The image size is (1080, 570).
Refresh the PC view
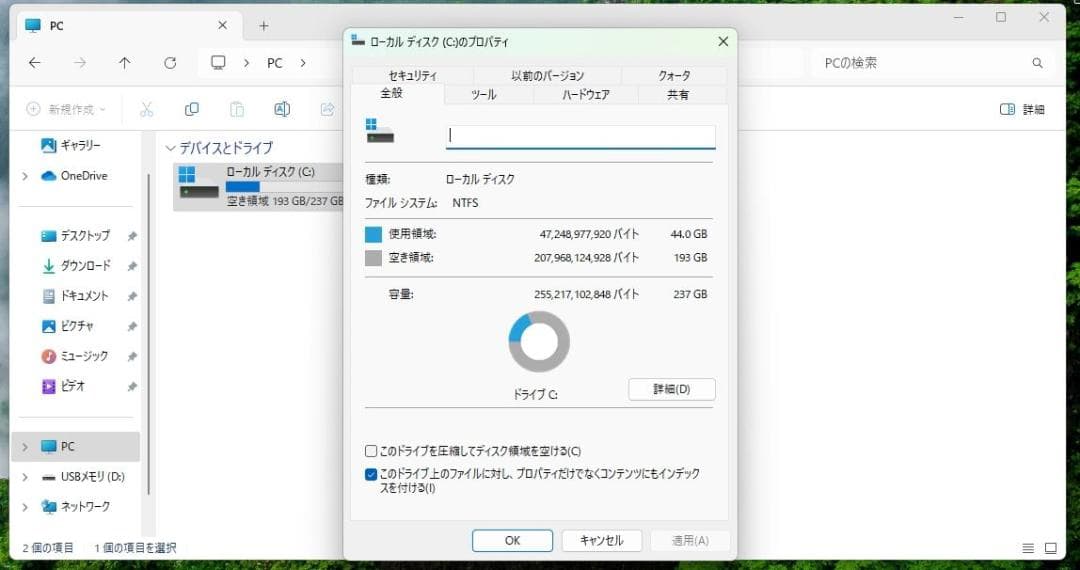170,63
